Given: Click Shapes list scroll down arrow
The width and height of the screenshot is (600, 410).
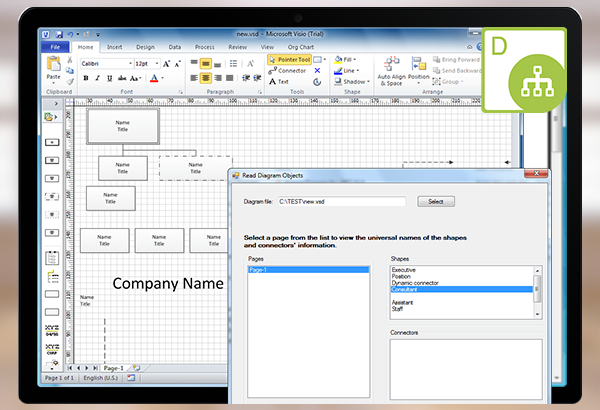Looking at the screenshot, I should click(x=537, y=314).
